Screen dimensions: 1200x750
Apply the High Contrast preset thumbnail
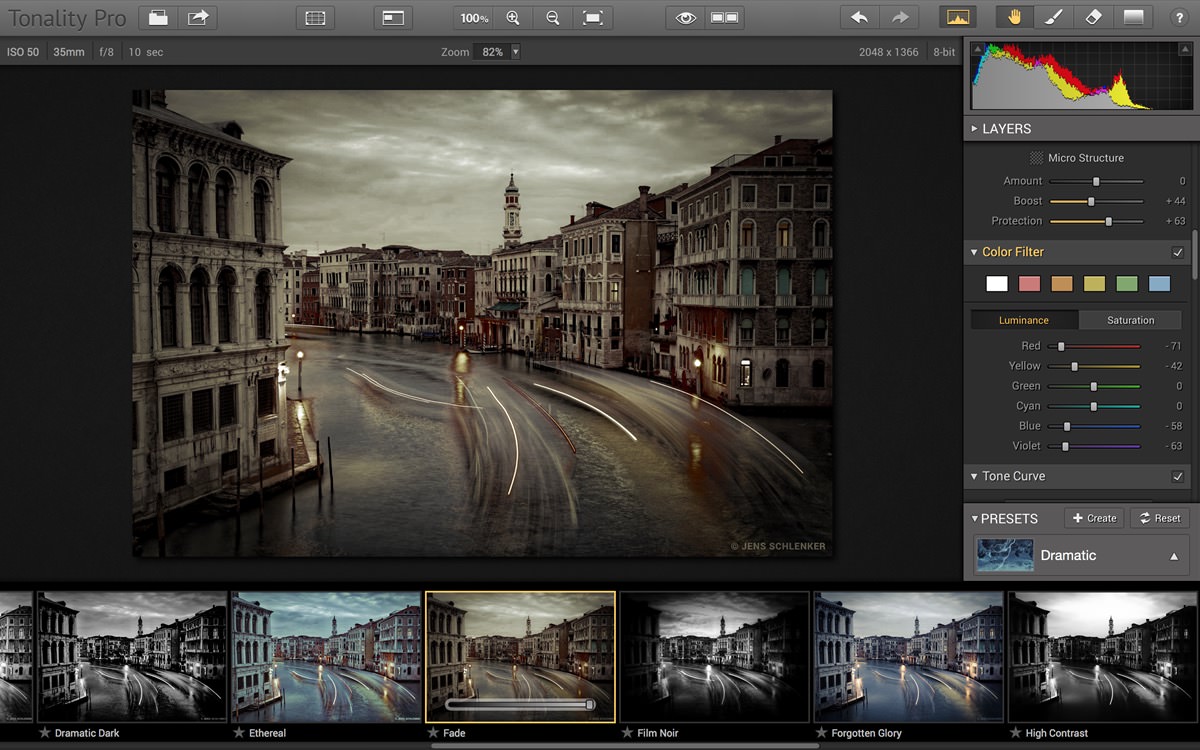coord(1102,656)
